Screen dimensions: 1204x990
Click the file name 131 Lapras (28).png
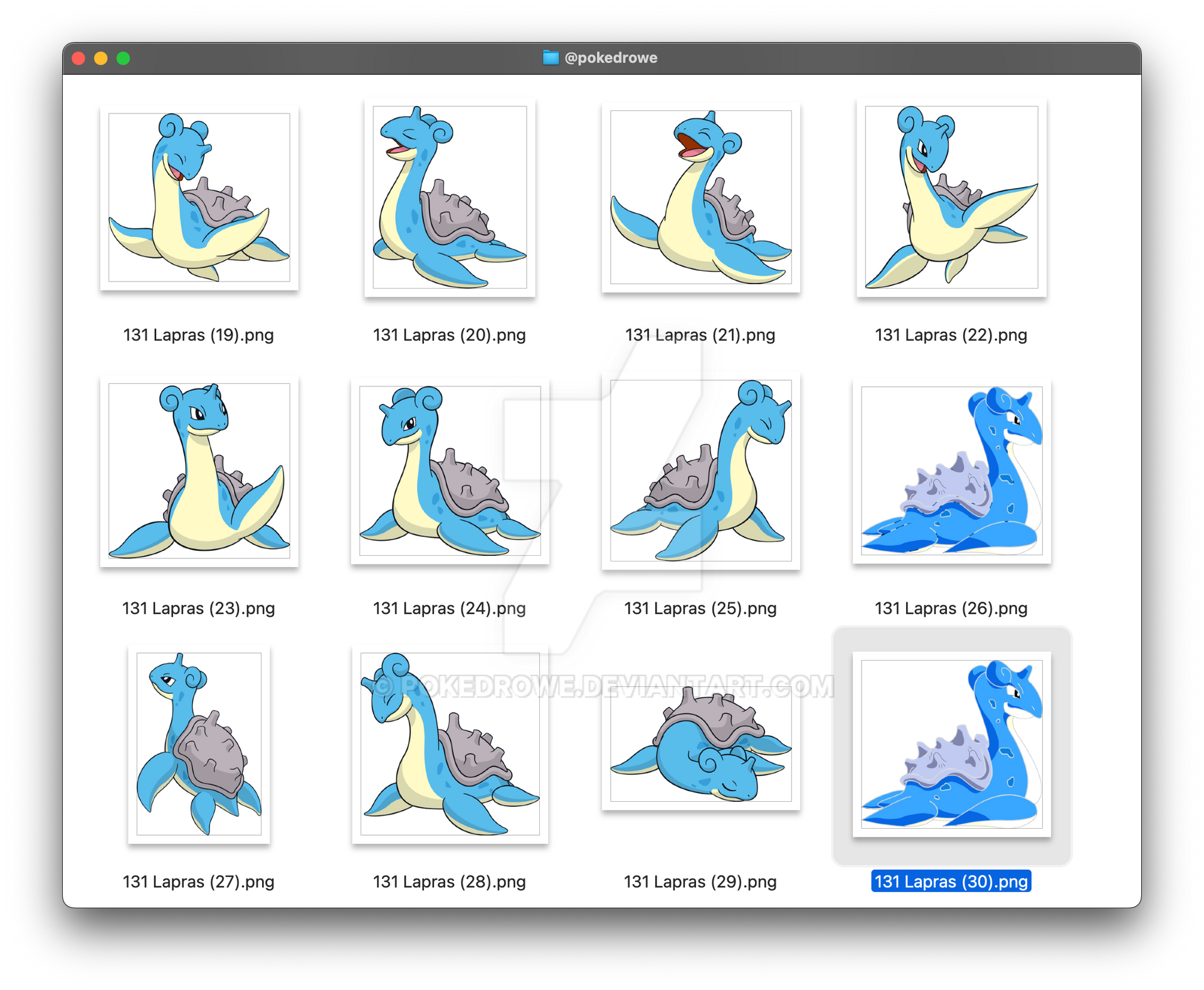tap(450, 882)
